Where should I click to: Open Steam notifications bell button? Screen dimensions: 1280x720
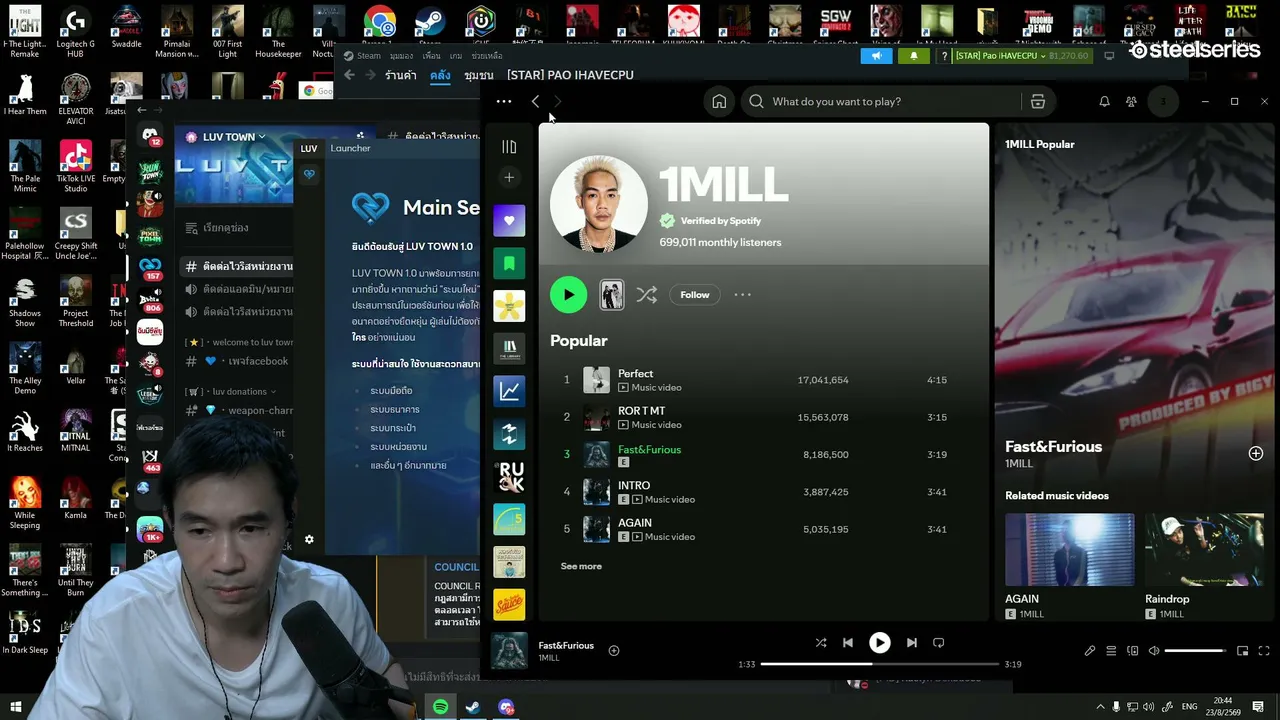click(913, 56)
